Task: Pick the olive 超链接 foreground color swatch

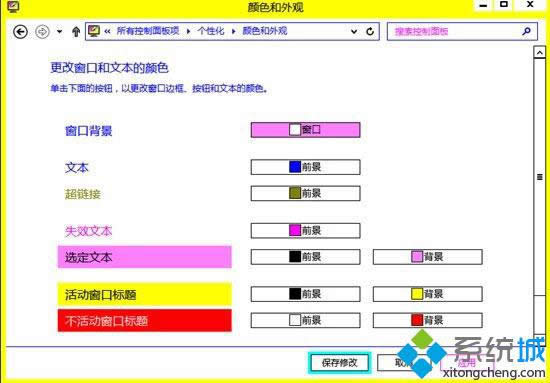Action: tap(295, 193)
